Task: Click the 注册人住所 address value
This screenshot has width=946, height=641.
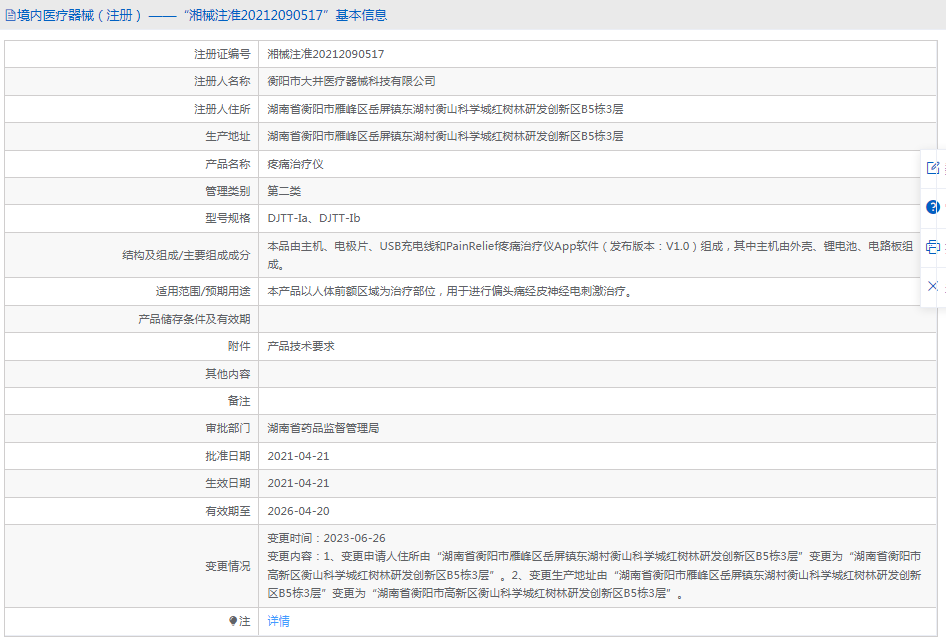Action: pos(445,109)
